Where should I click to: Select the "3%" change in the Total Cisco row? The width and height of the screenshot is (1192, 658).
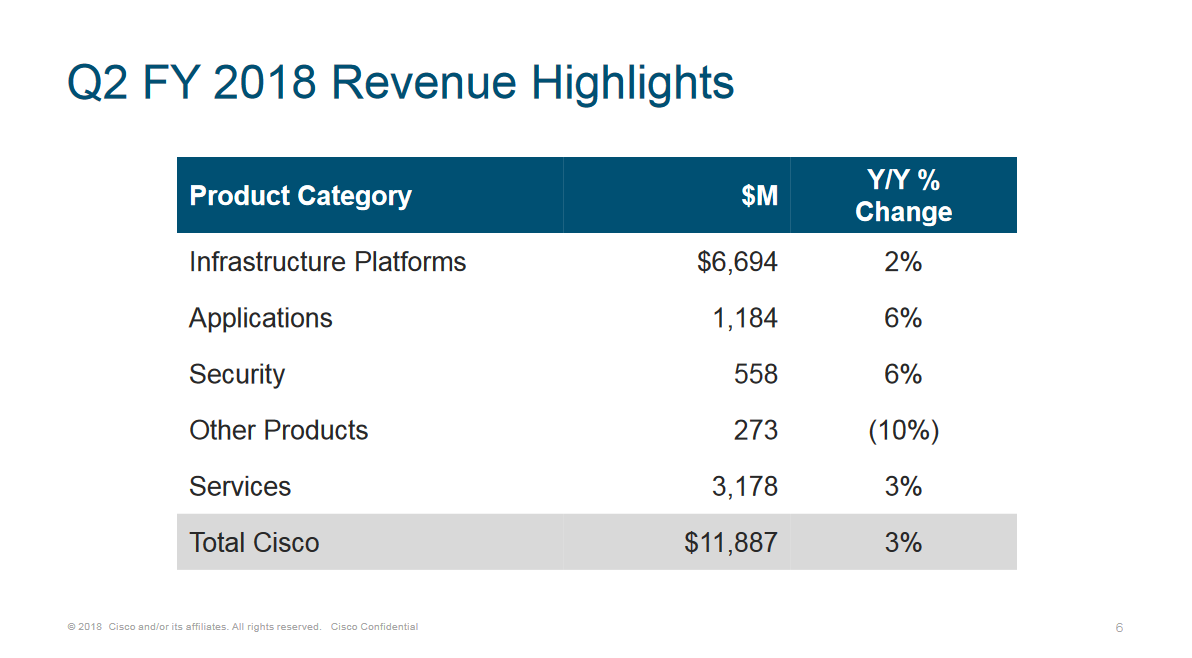(903, 543)
